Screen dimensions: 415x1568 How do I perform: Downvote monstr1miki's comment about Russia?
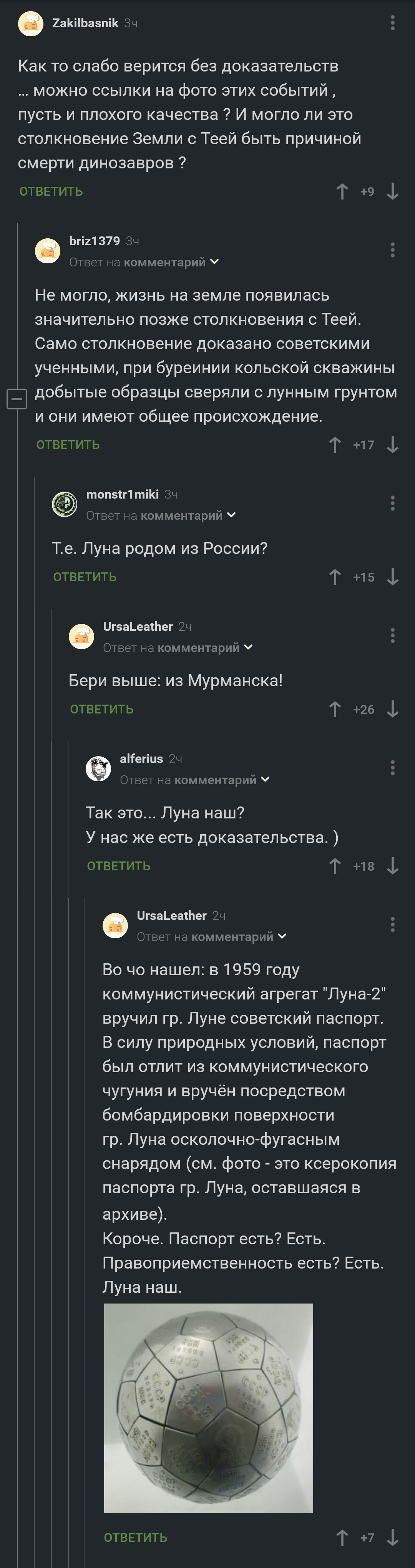392,577
